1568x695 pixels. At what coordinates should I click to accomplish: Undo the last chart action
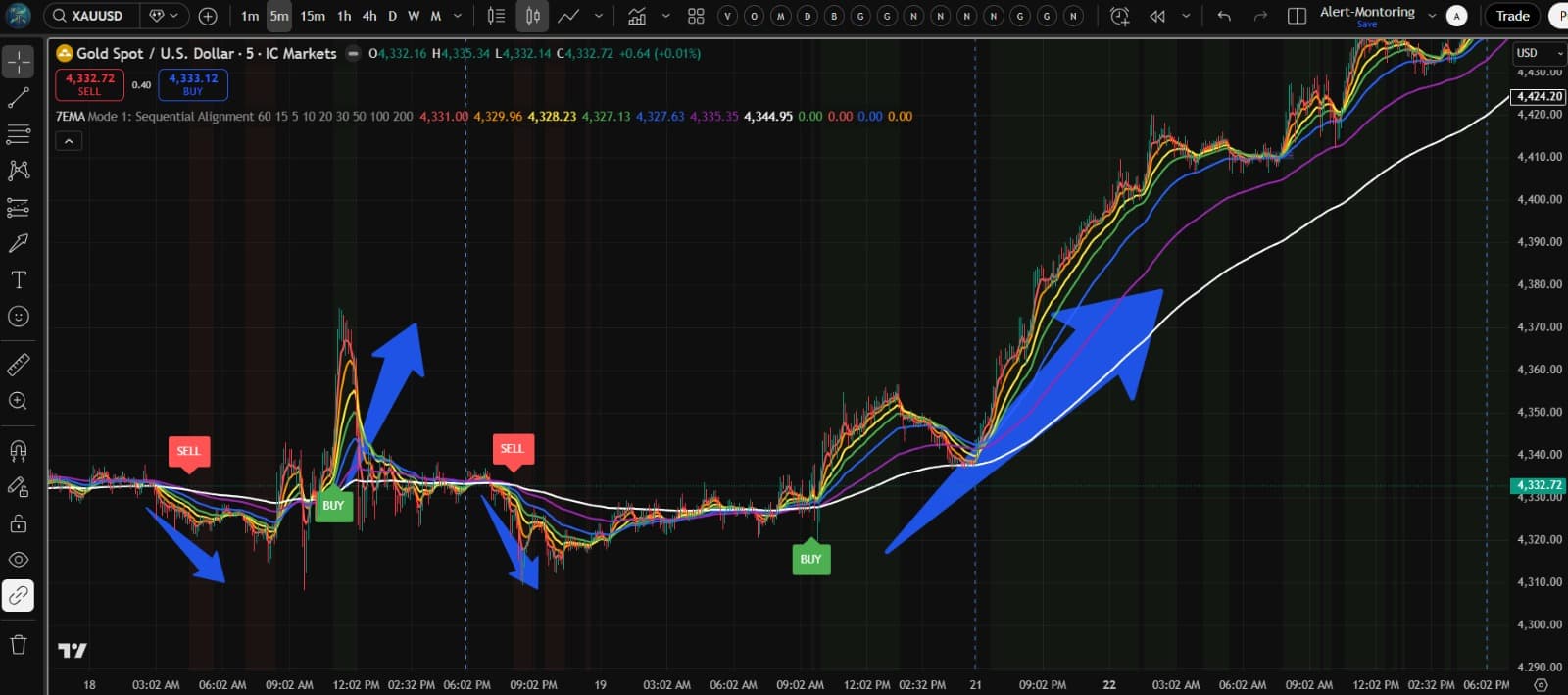1224,16
